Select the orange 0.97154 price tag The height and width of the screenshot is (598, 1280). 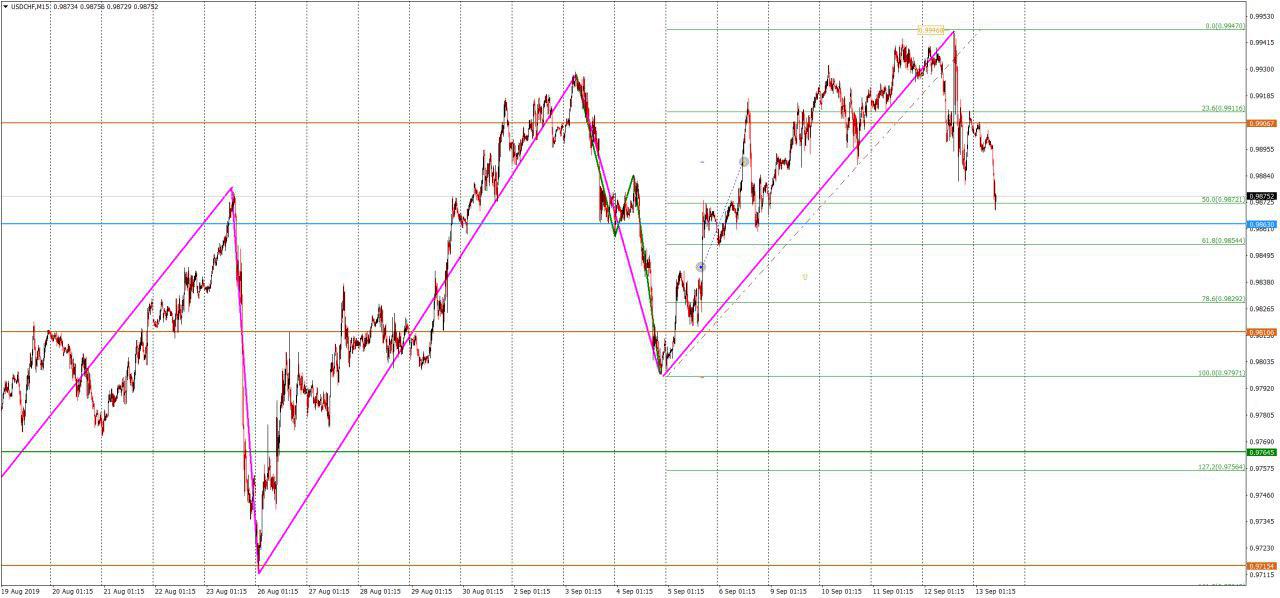click(1262, 566)
